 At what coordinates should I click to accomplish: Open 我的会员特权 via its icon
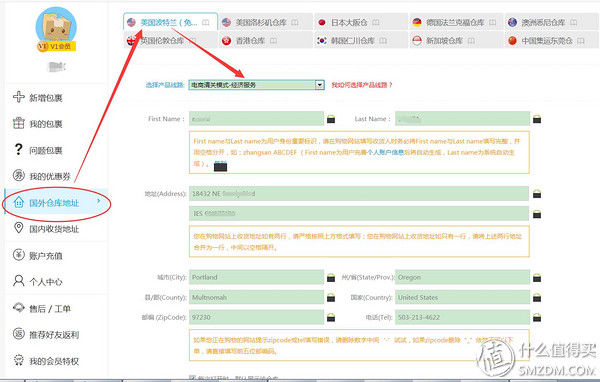click(x=19, y=360)
